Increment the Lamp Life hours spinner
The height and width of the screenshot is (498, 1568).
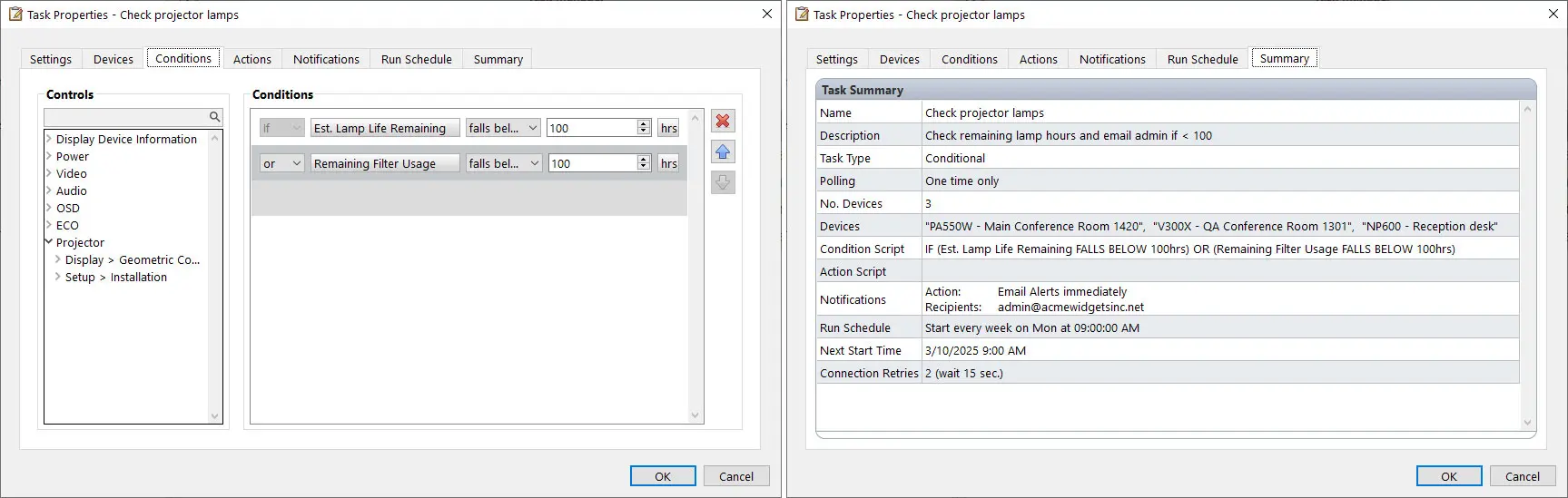pos(644,124)
